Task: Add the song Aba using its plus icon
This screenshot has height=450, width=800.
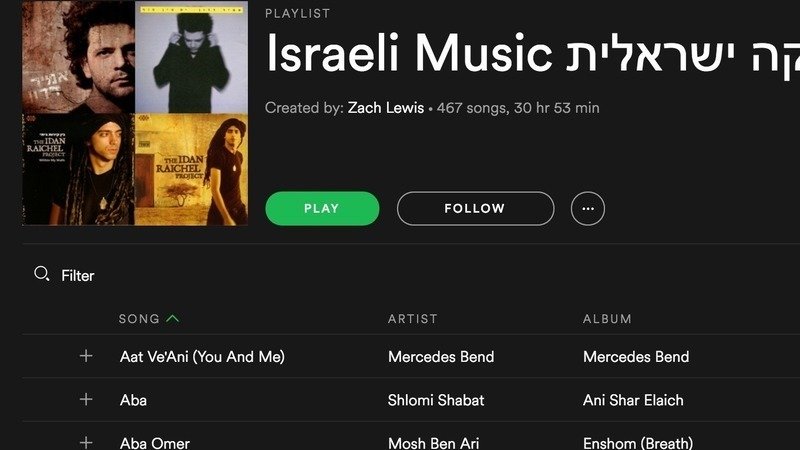Action: 86,399
